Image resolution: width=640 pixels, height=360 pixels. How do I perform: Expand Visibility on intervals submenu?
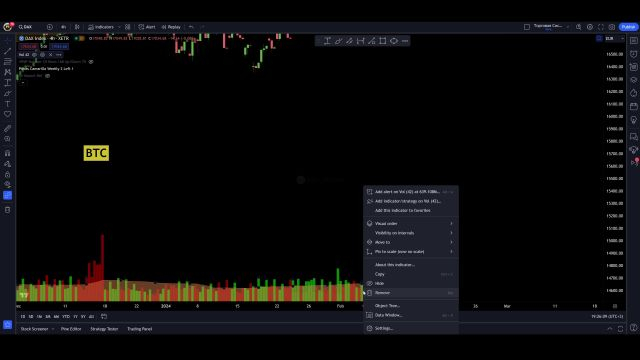click(411, 233)
